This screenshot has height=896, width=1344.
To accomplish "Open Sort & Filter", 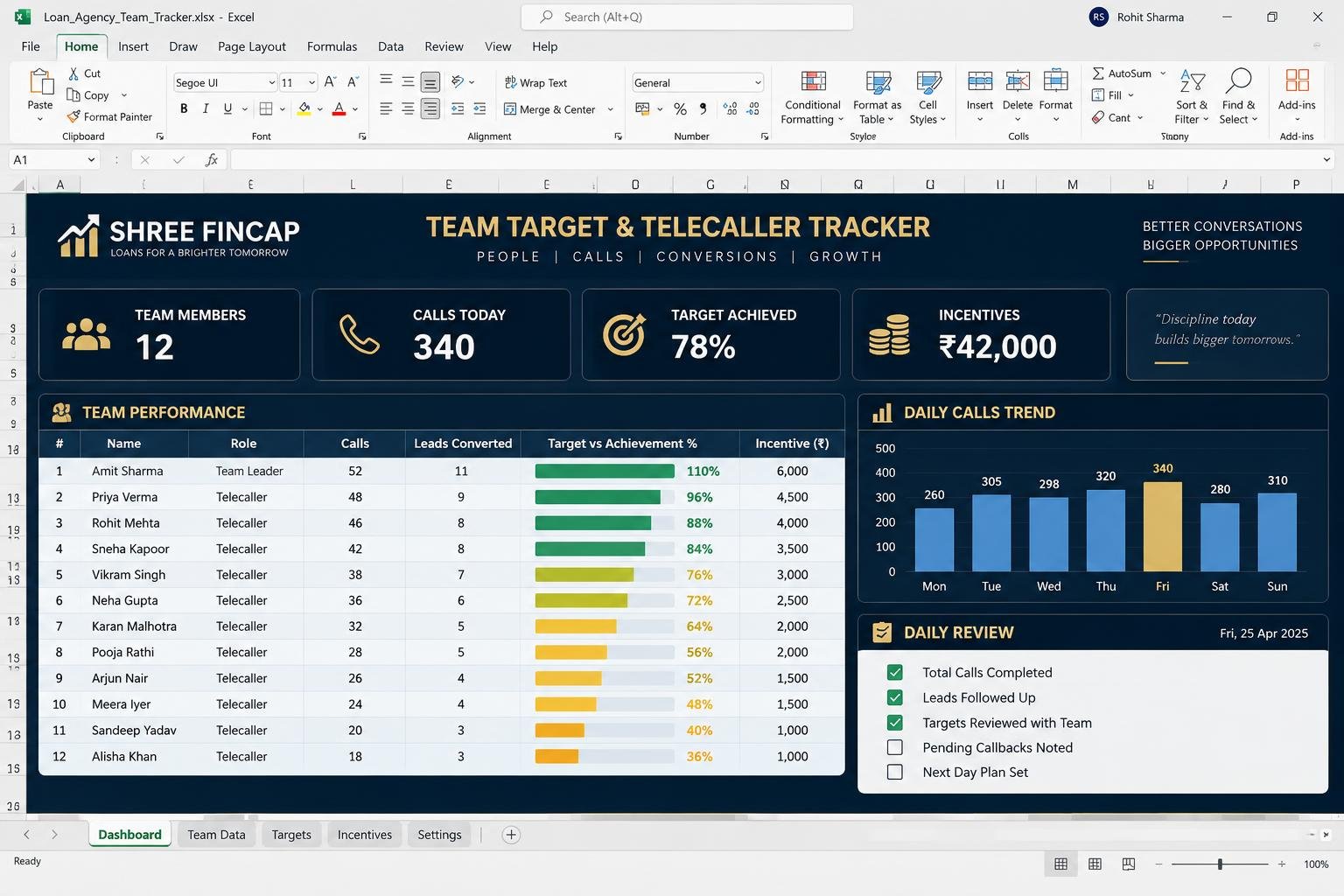I will point(1192,97).
